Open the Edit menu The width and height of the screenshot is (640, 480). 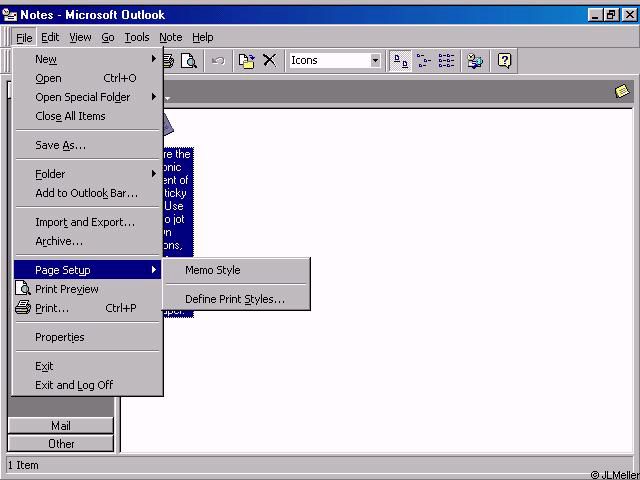coord(50,38)
